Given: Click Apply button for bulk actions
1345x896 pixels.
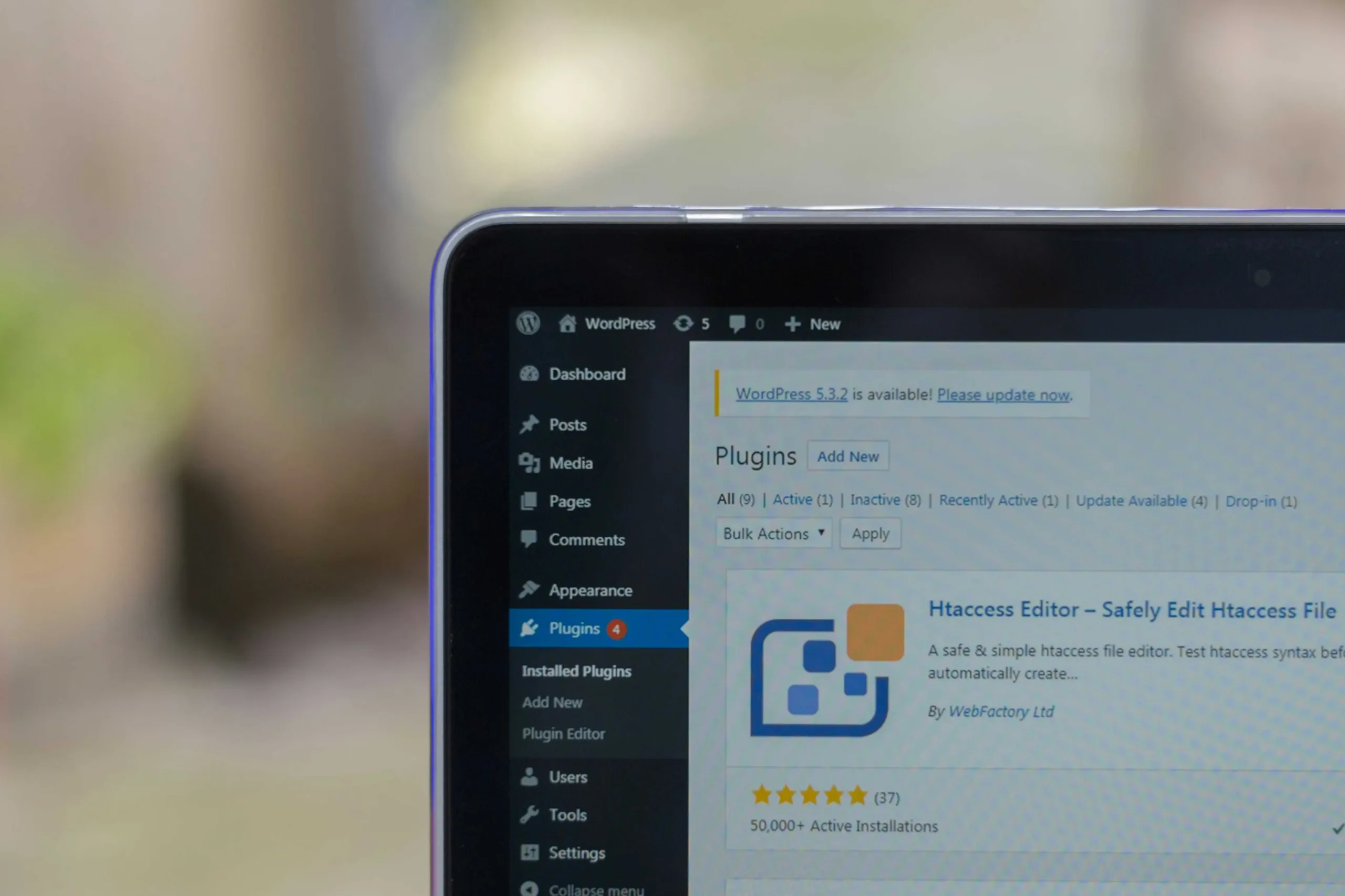Looking at the screenshot, I should (869, 533).
